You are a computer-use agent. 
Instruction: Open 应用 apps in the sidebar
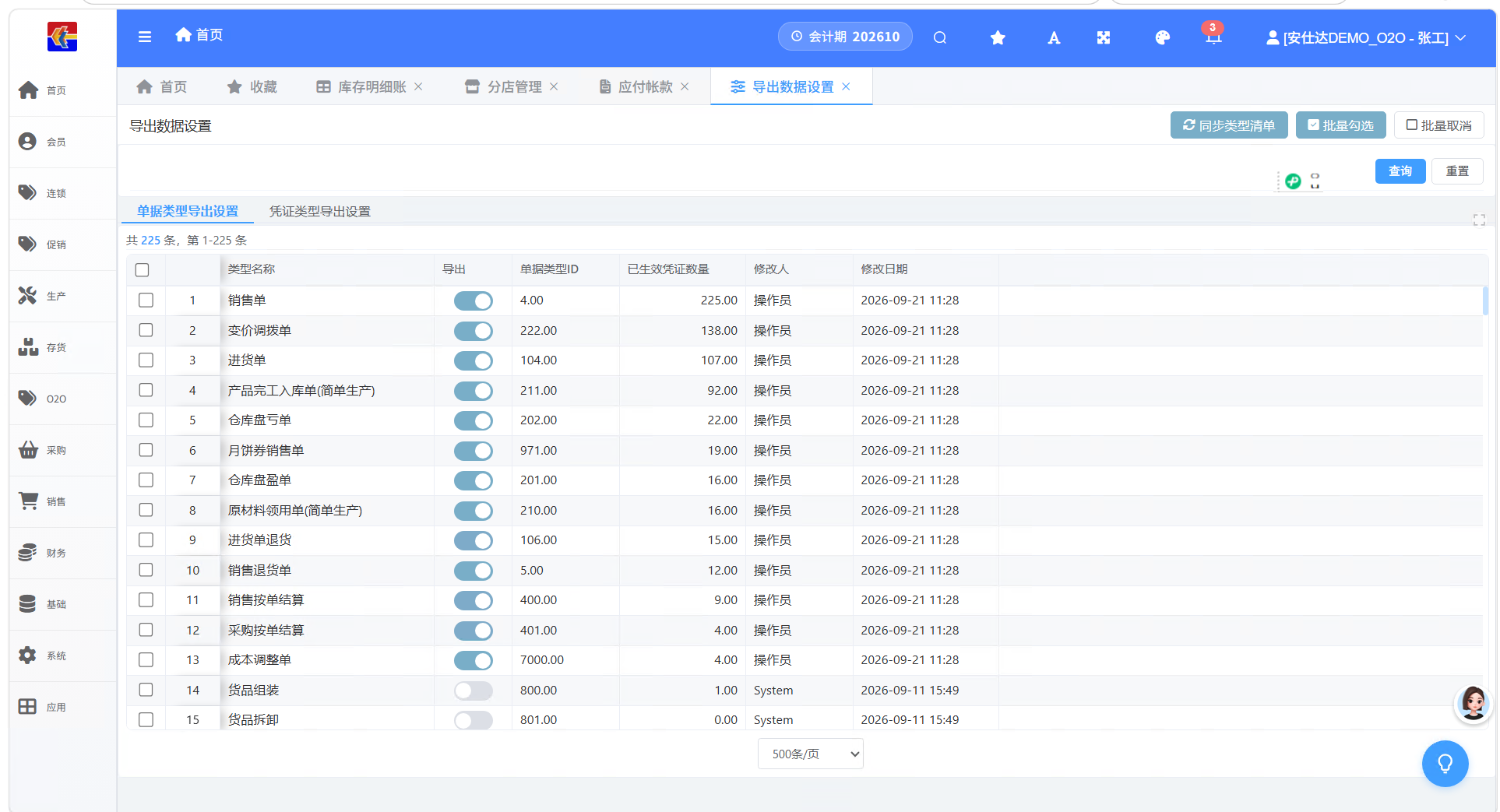click(62, 707)
